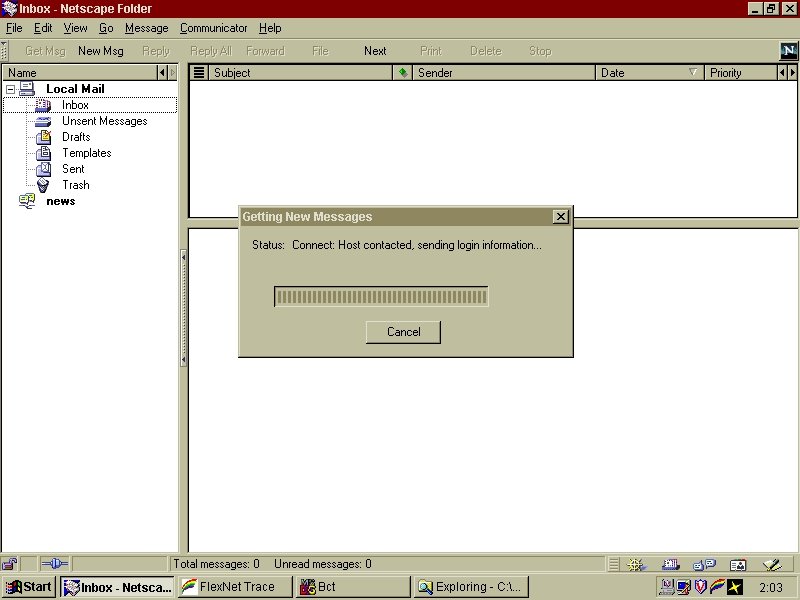Open the Message menu
This screenshot has height=600, width=800.
click(x=146, y=28)
